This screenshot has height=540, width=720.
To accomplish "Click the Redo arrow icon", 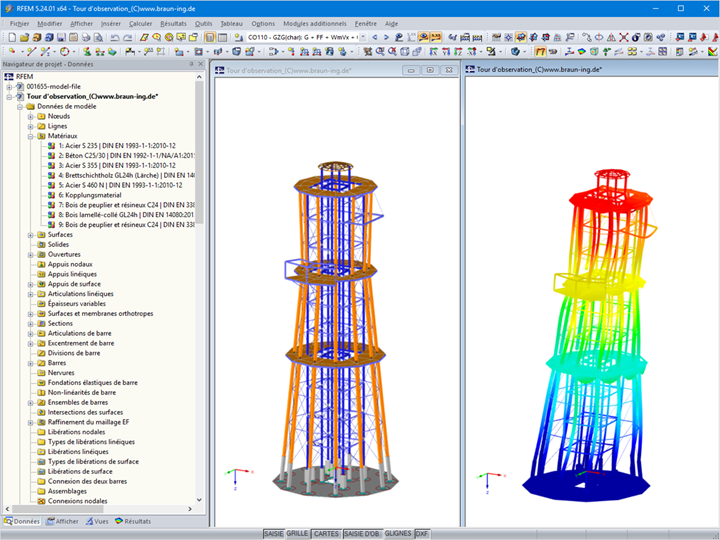I will coord(127,37).
